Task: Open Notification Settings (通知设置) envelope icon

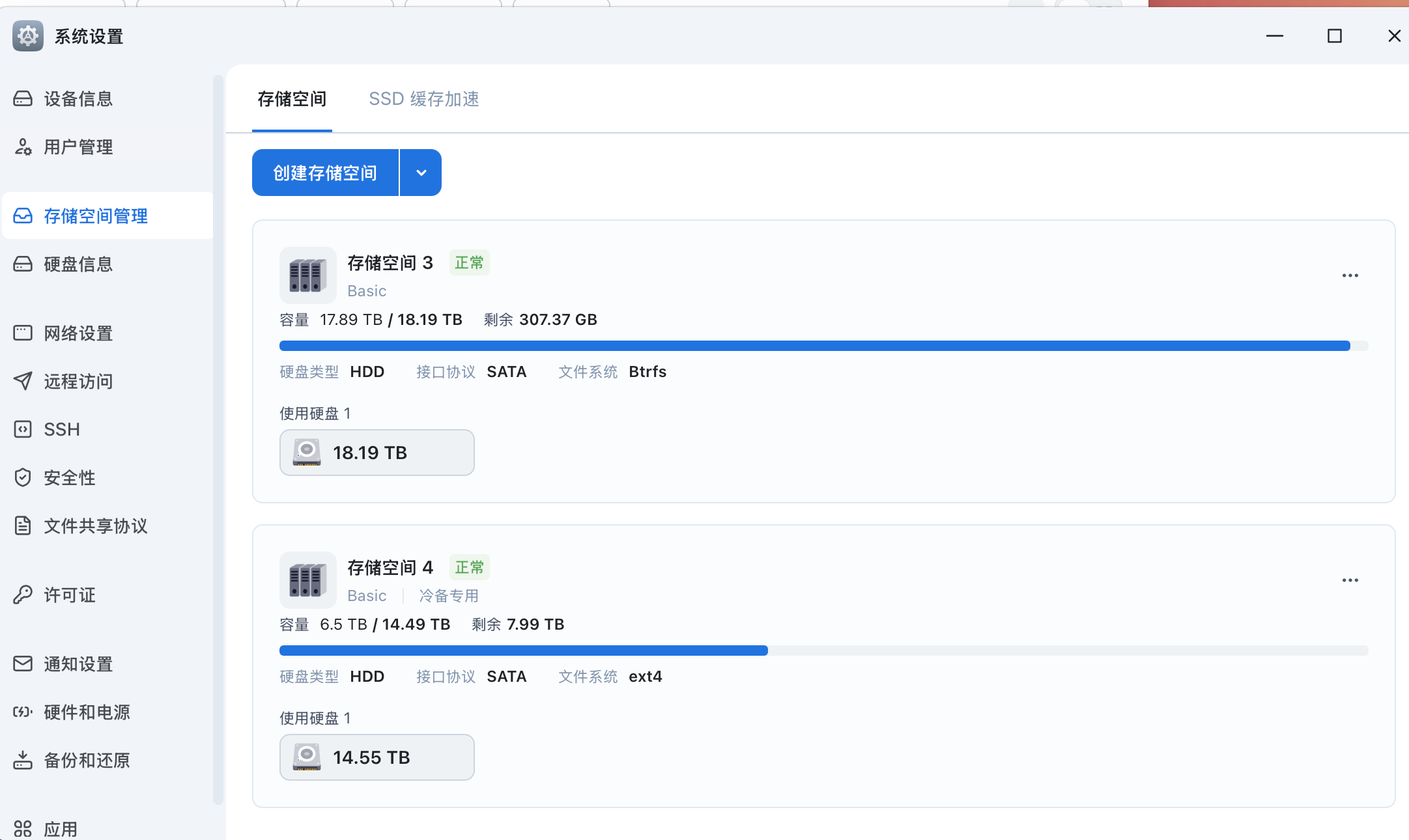Action: pyautogui.click(x=23, y=664)
